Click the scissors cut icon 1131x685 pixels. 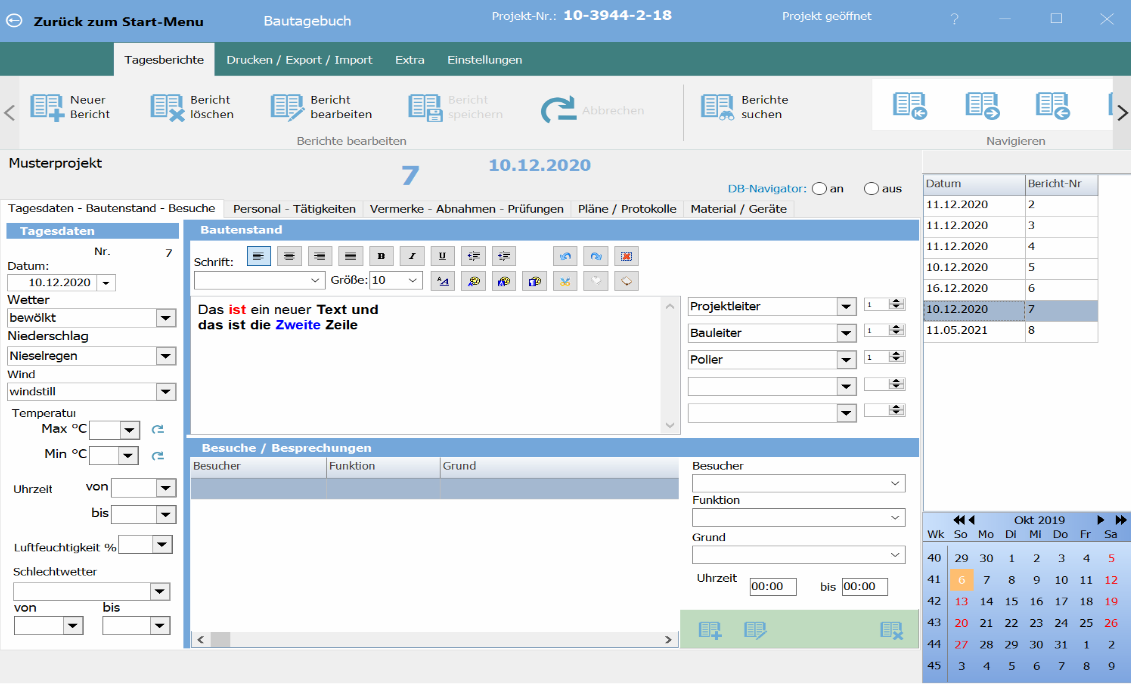[566, 281]
